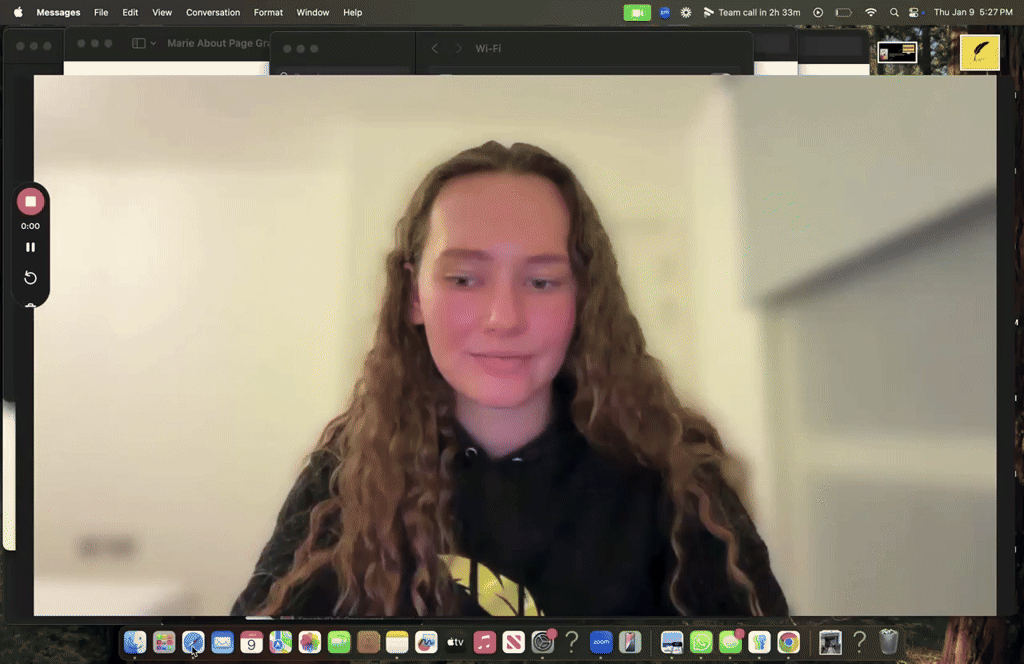Open the File menu
Image resolution: width=1024 pixels, height=664 pixels.
(x=101, y=12)
